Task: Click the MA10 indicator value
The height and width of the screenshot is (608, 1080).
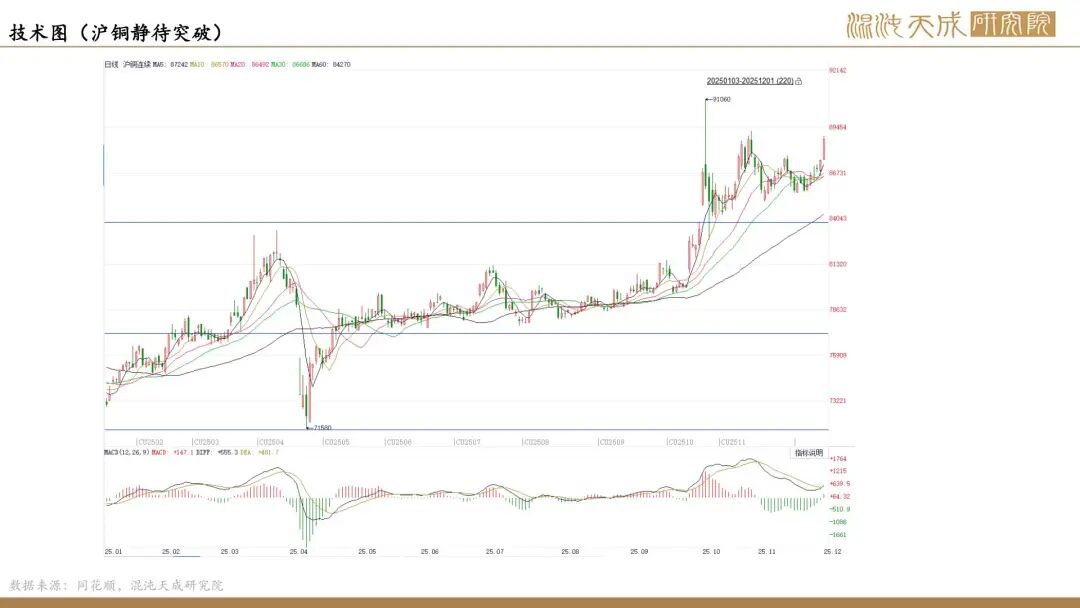Action: pyautogui.click(x=209, y=65)
